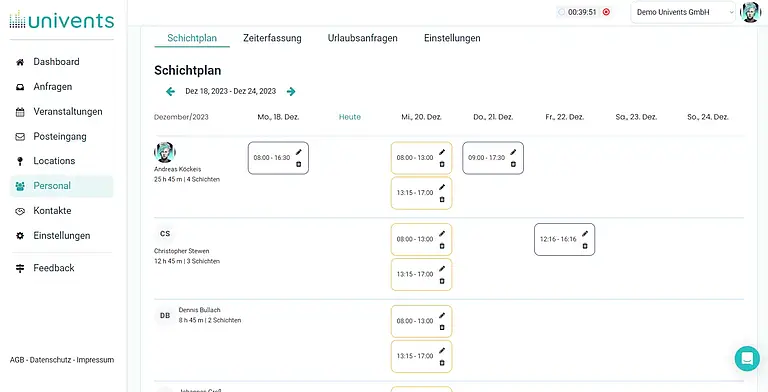The width and height of the screenshot is (768, 392).
Task: Click the Locations pin icon
Action: (20, 161)
